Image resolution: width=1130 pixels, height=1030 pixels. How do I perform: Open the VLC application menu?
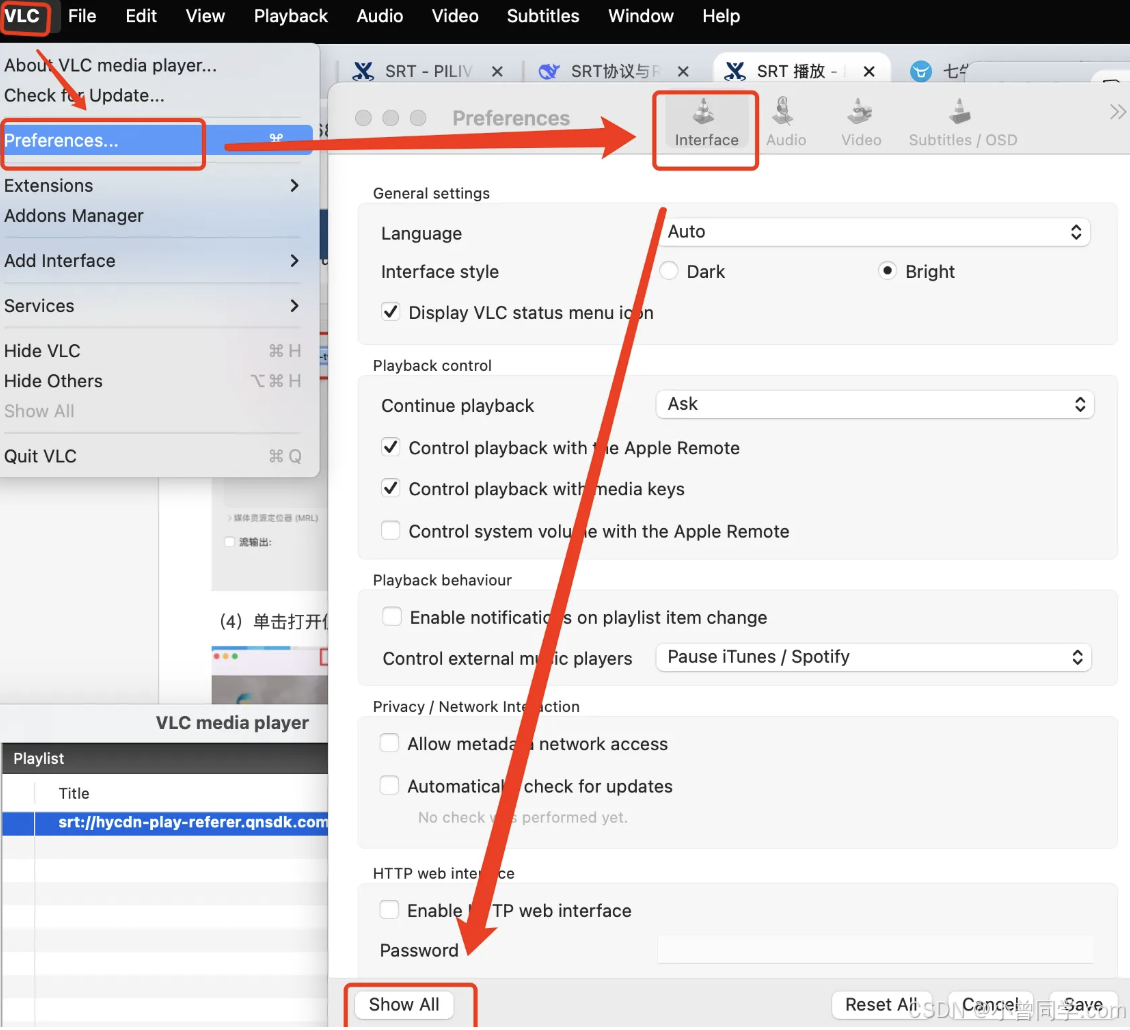[22, 16]
